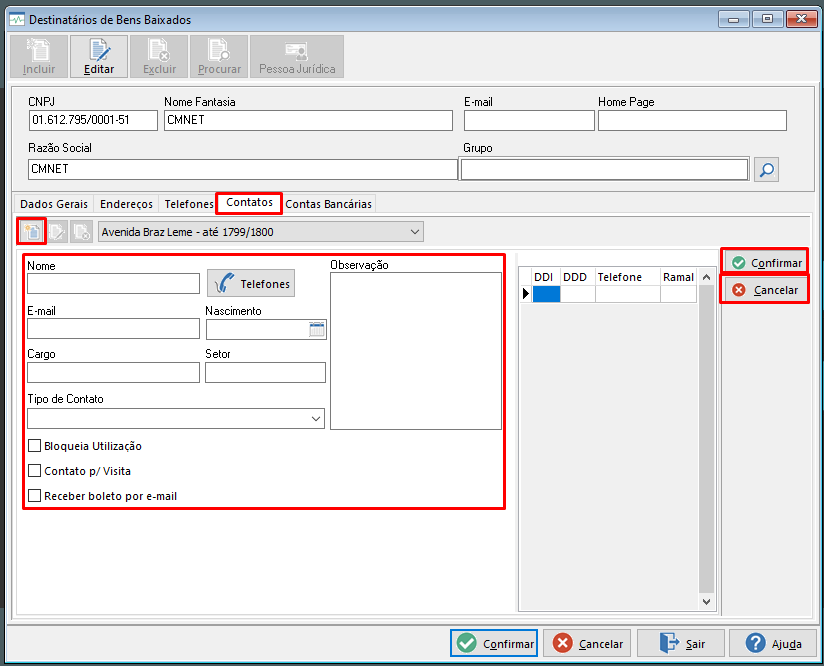
Task: Click phone grid scrollbar down arrow
Action: [x=706, y=601]
